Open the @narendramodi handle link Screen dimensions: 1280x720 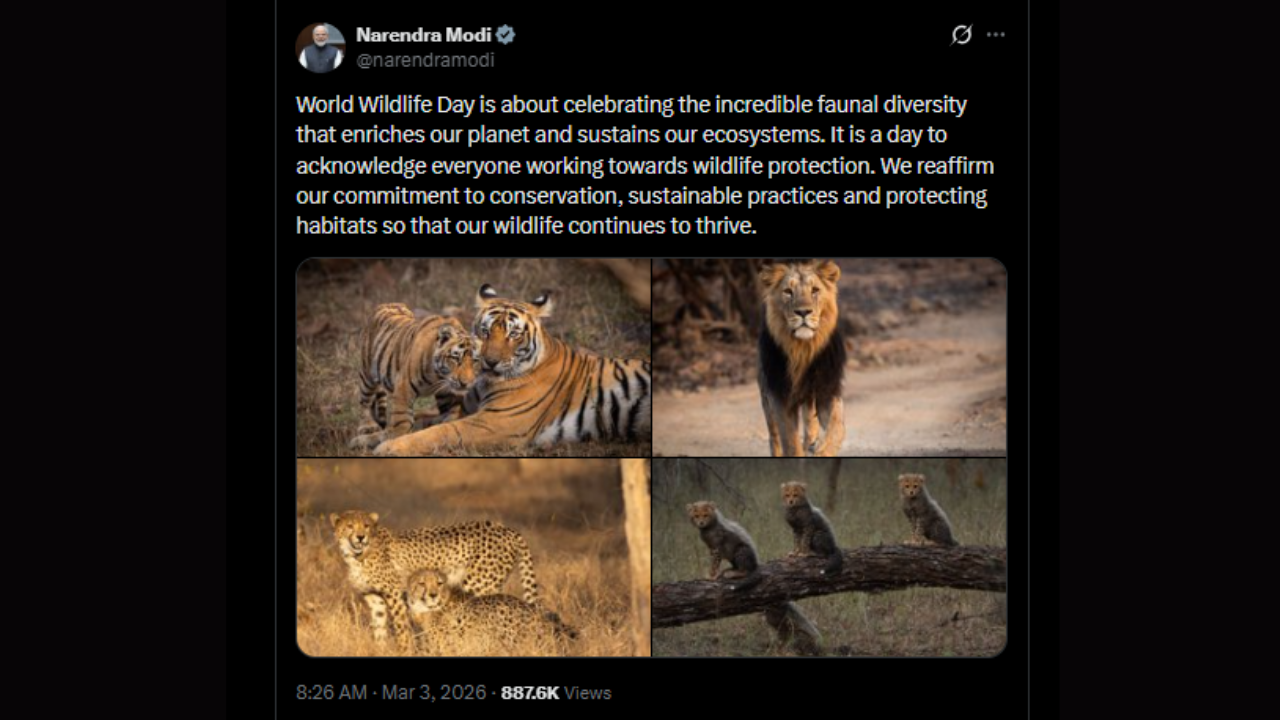click(x=425, y=60)
